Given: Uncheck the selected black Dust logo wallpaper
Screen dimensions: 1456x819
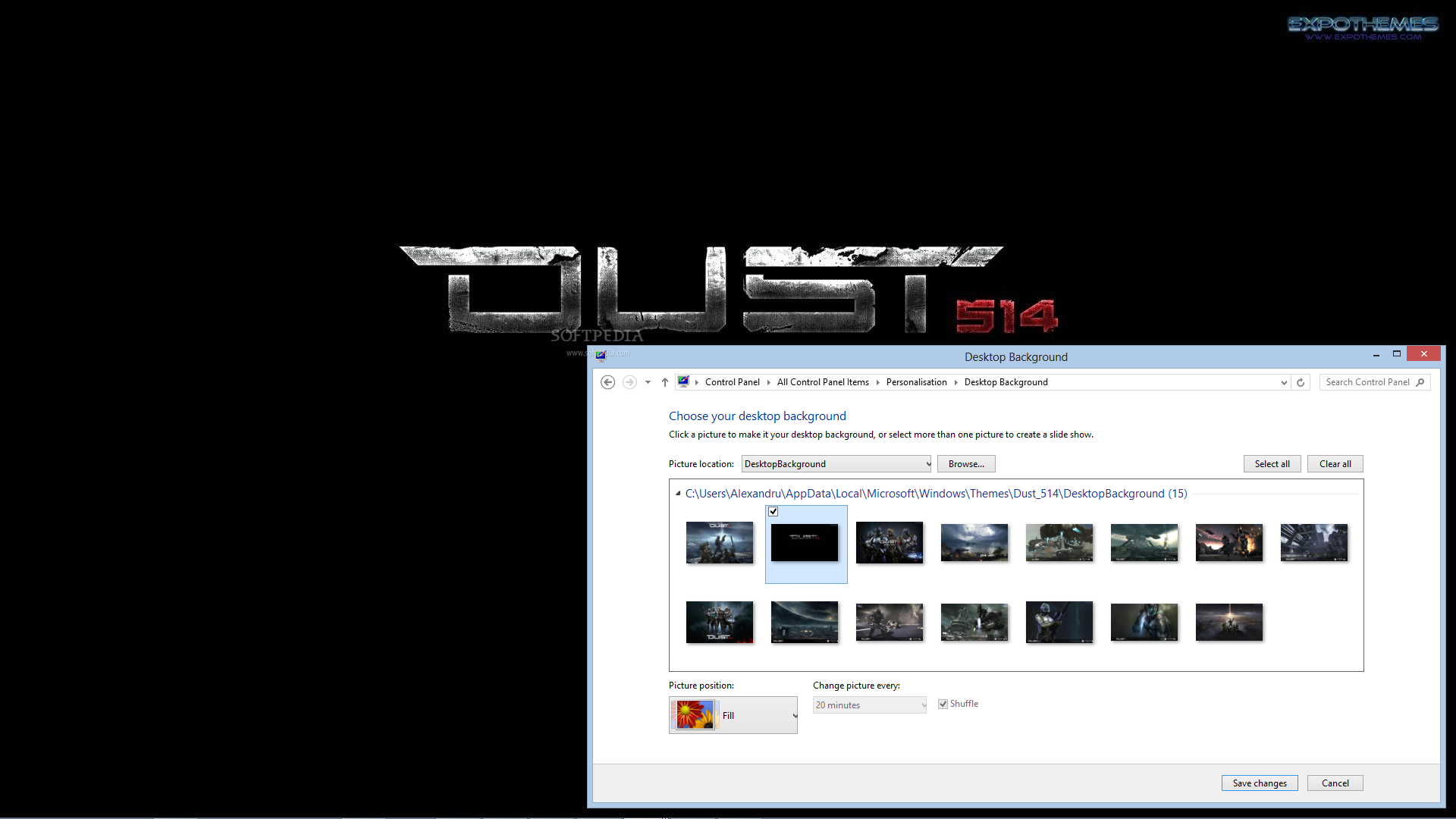Looking at the screenshot, I should (x=773, y=512).
